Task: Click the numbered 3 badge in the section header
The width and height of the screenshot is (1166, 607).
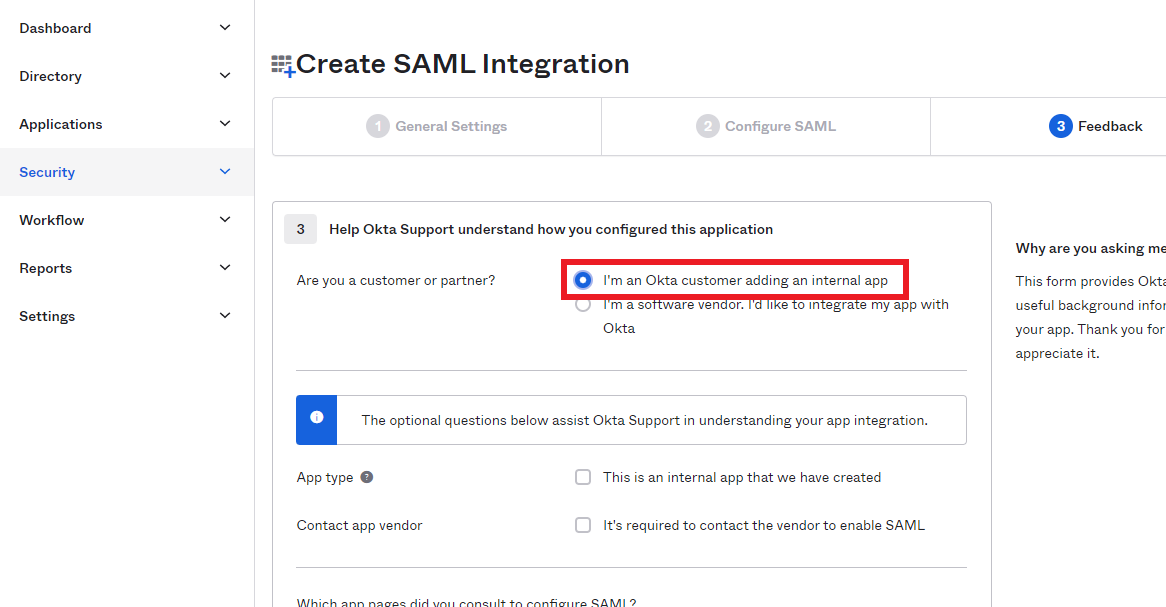Action: pyautogui.click(x=300, y=229)
